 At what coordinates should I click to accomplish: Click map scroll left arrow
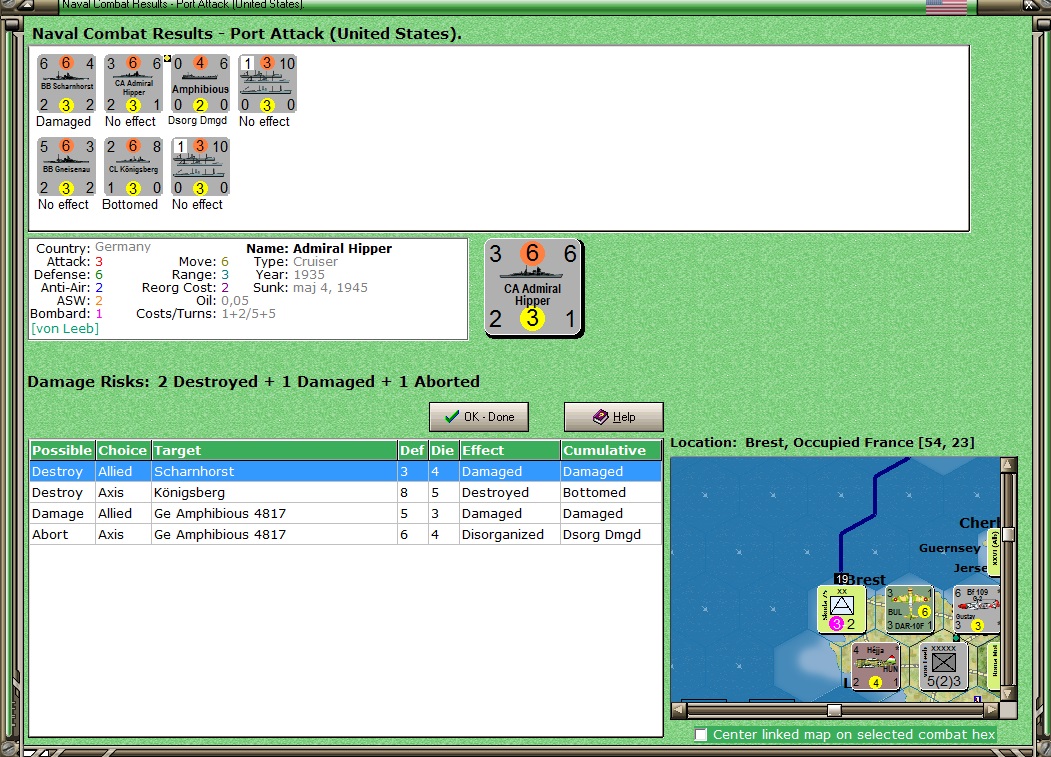pos(679,709)
